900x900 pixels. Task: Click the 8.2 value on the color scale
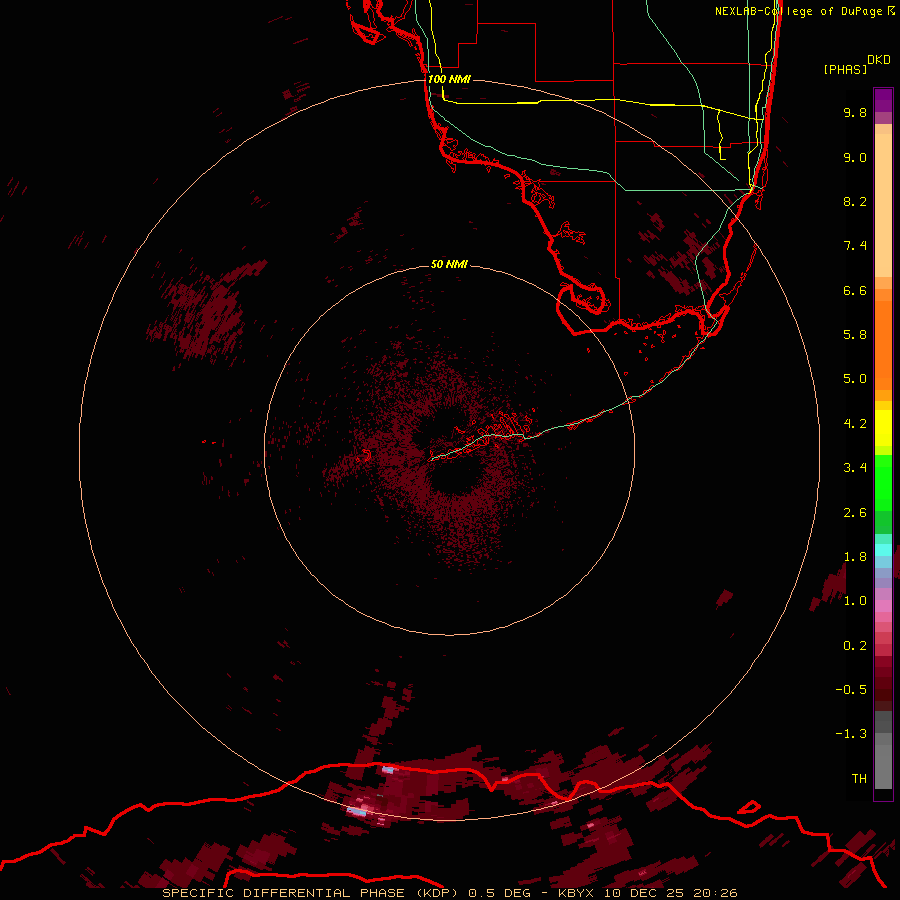[x=855, y=201]
